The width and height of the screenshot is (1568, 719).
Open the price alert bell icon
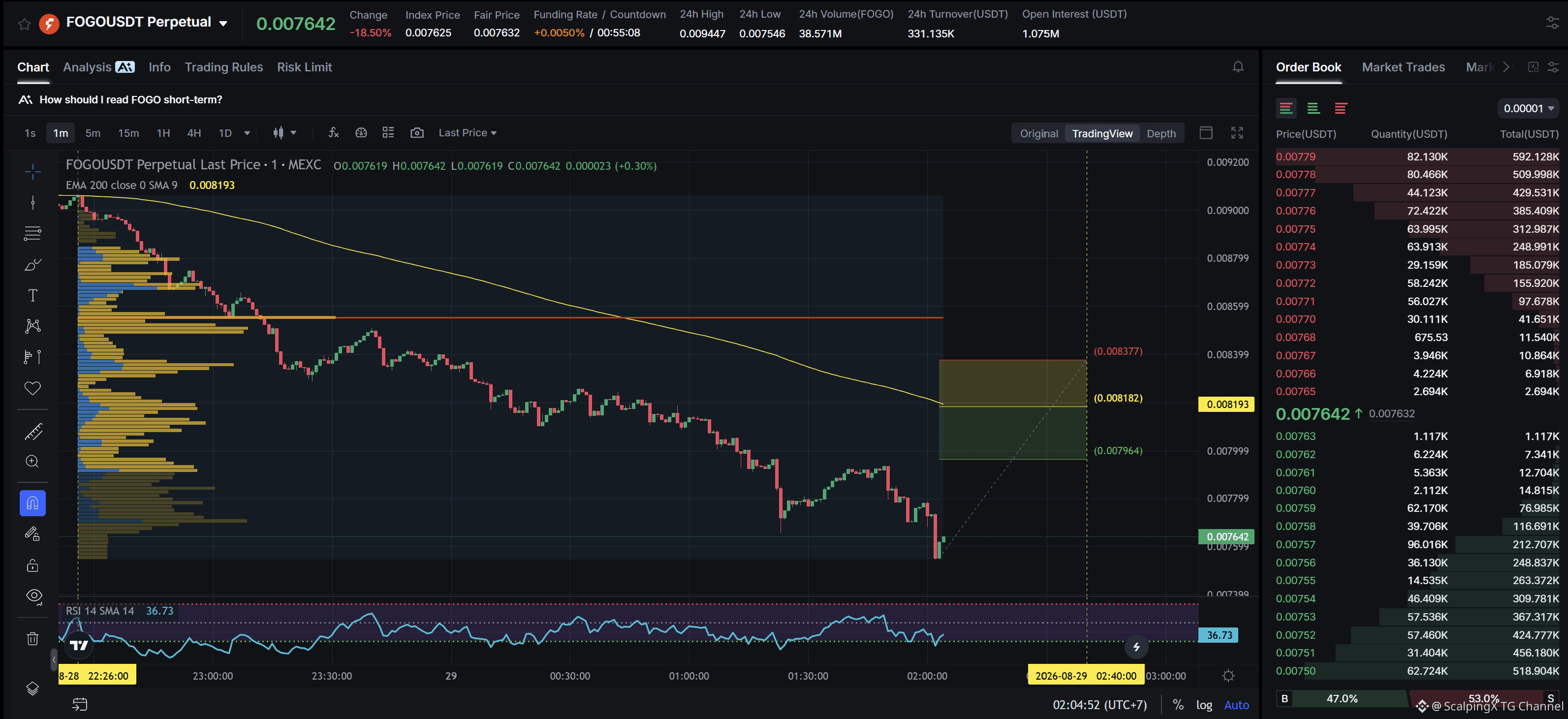pos(1237,67)
